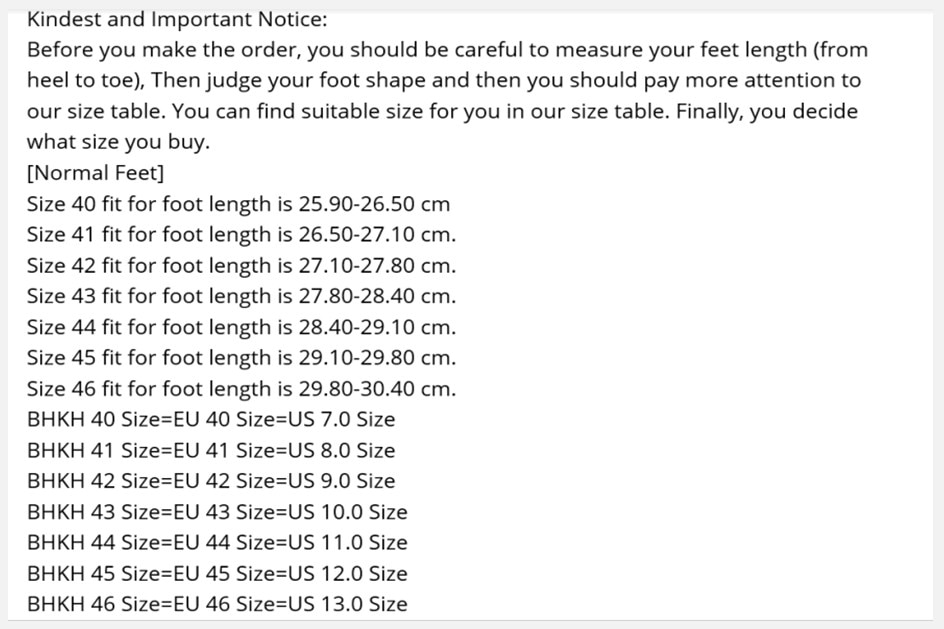The height and width of the screenshot is (629, 944).
Task: Click the BHKH 45 Size=US 12.0 line
Action: click(217, 573)
